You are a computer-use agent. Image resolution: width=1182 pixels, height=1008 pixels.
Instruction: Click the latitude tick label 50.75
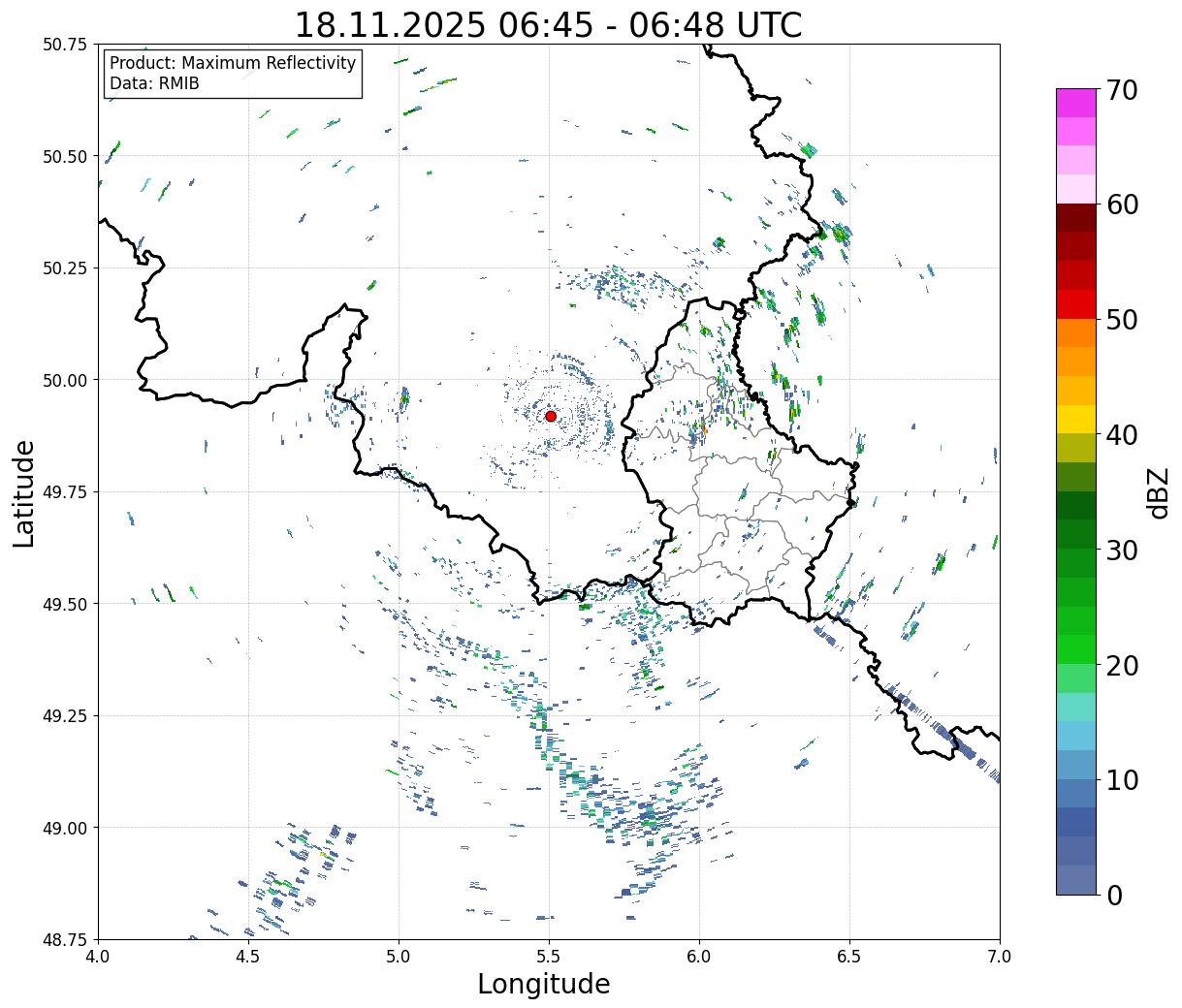[x=65, y=45]
